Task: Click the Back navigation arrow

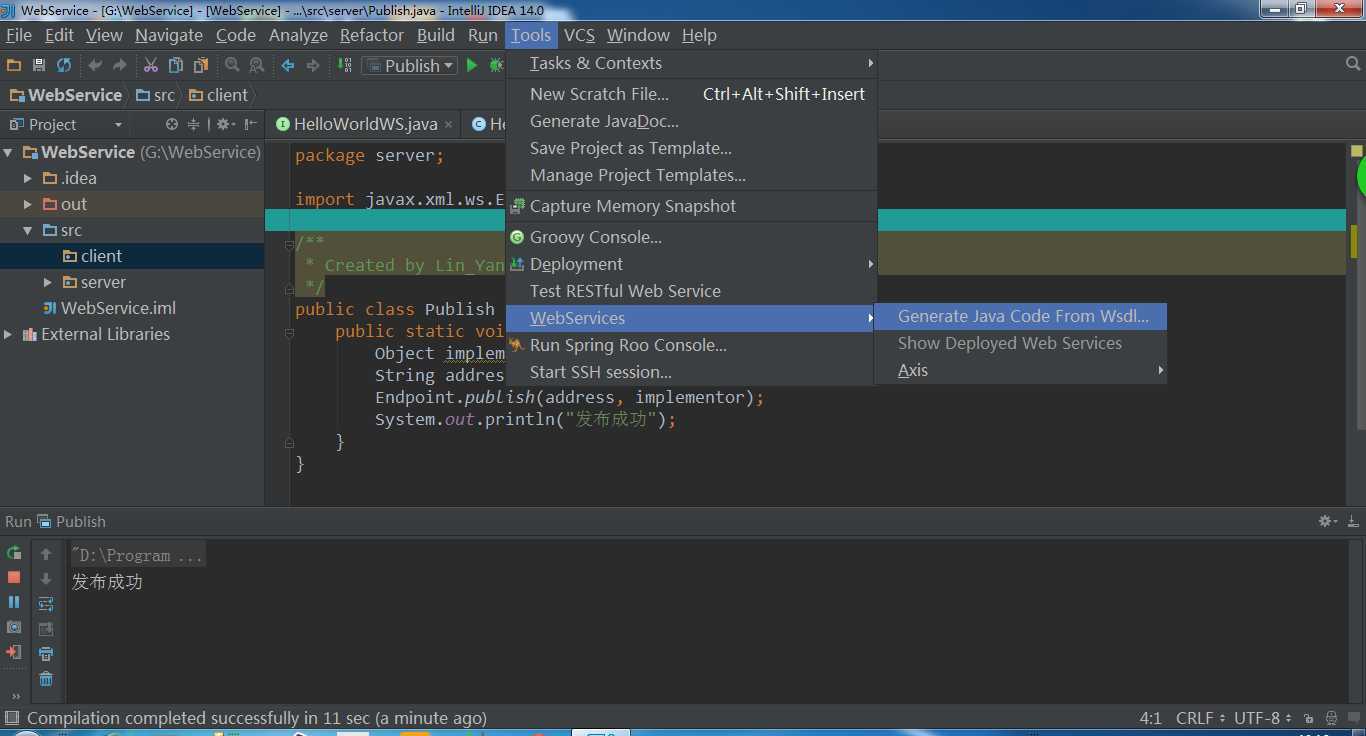Action: coord(288,65)
